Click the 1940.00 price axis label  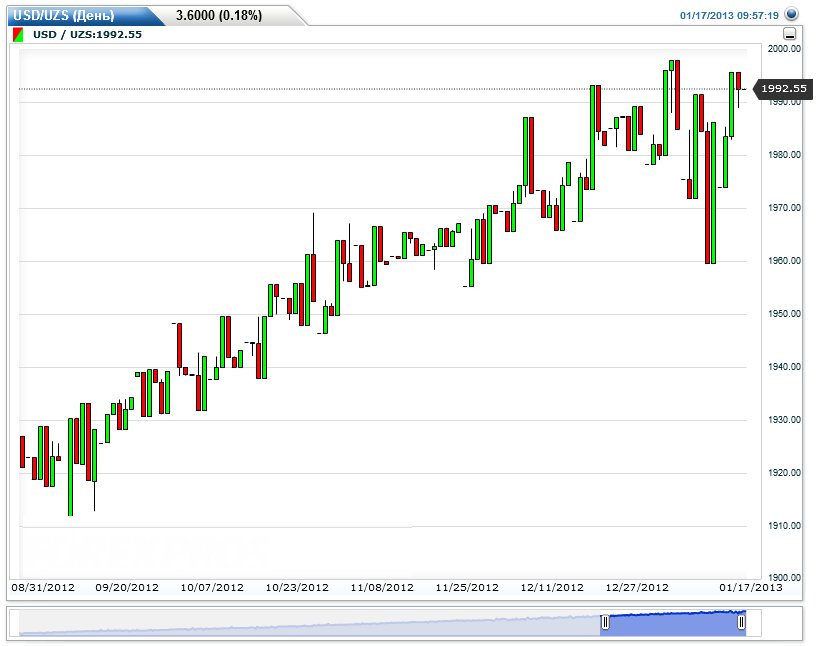[x=784, y=367]
